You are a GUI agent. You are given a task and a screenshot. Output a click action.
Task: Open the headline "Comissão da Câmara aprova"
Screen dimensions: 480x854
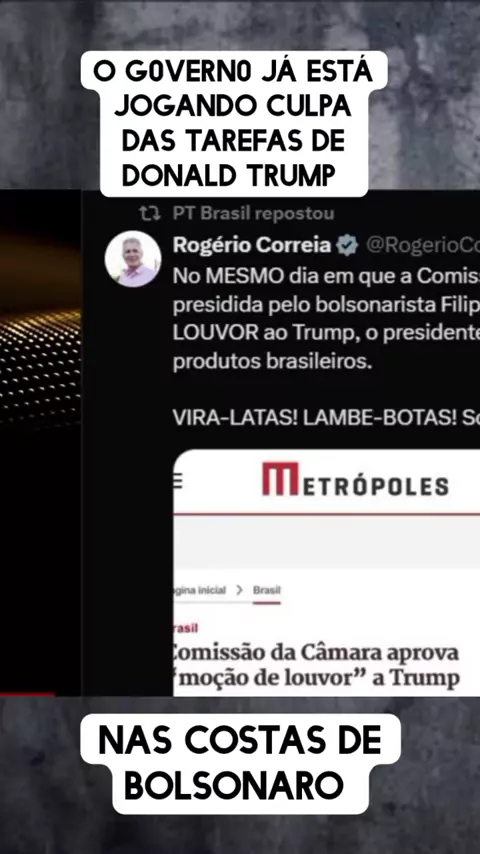316,652
